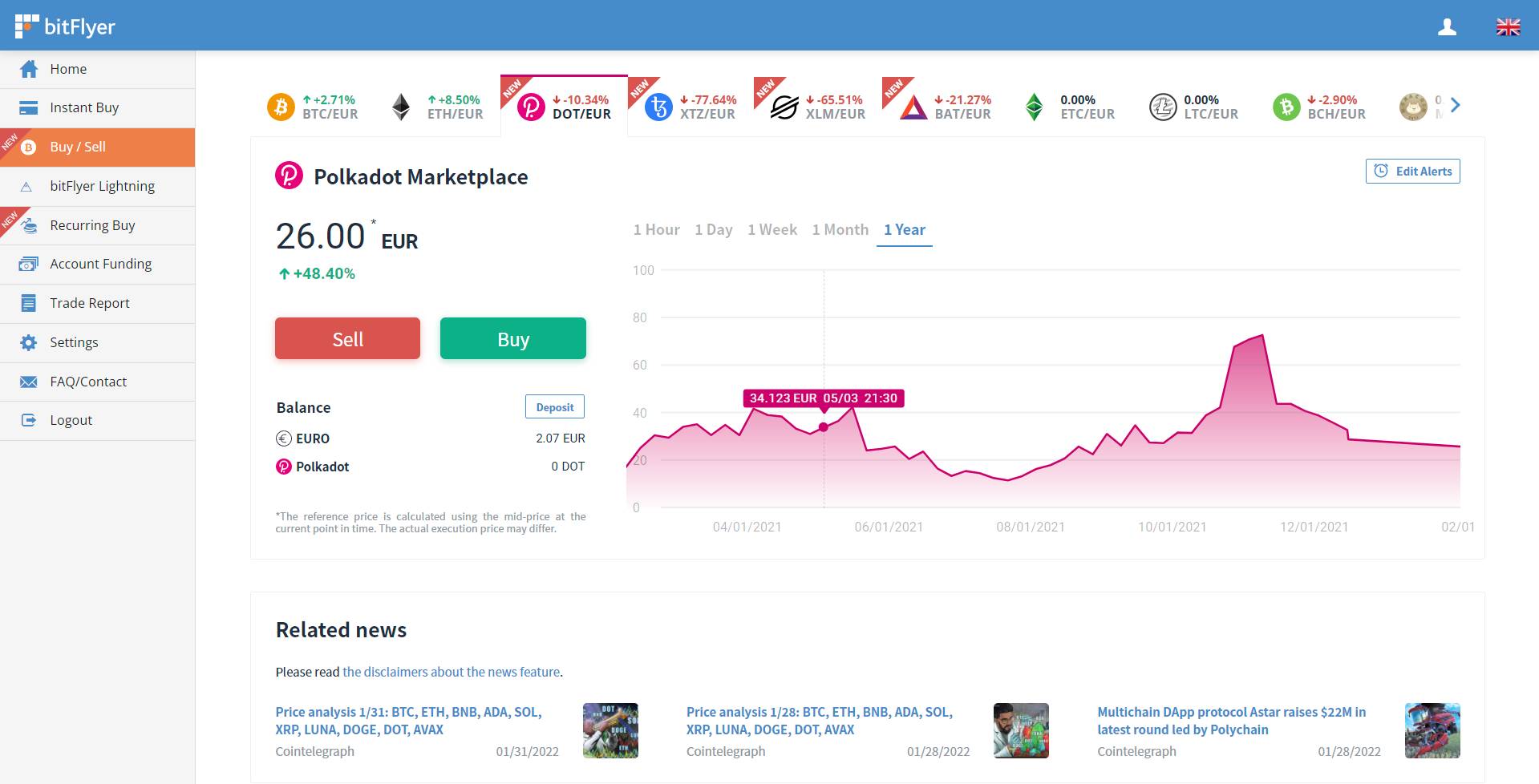Select the DOT/EUR market tab

tap(565, 107)
